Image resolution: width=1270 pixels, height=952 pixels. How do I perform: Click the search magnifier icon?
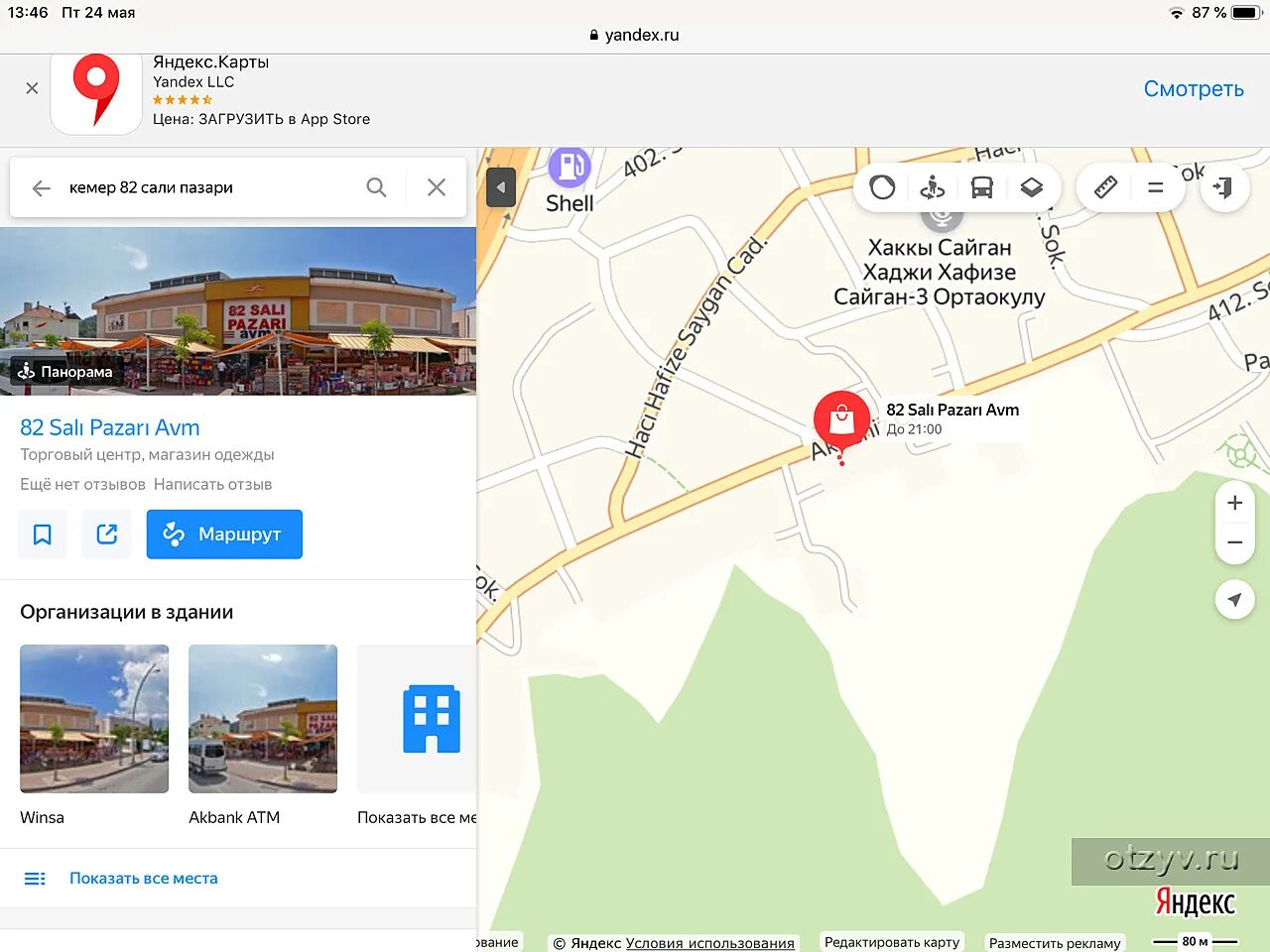pyautogui.click(x=376, y=187)
